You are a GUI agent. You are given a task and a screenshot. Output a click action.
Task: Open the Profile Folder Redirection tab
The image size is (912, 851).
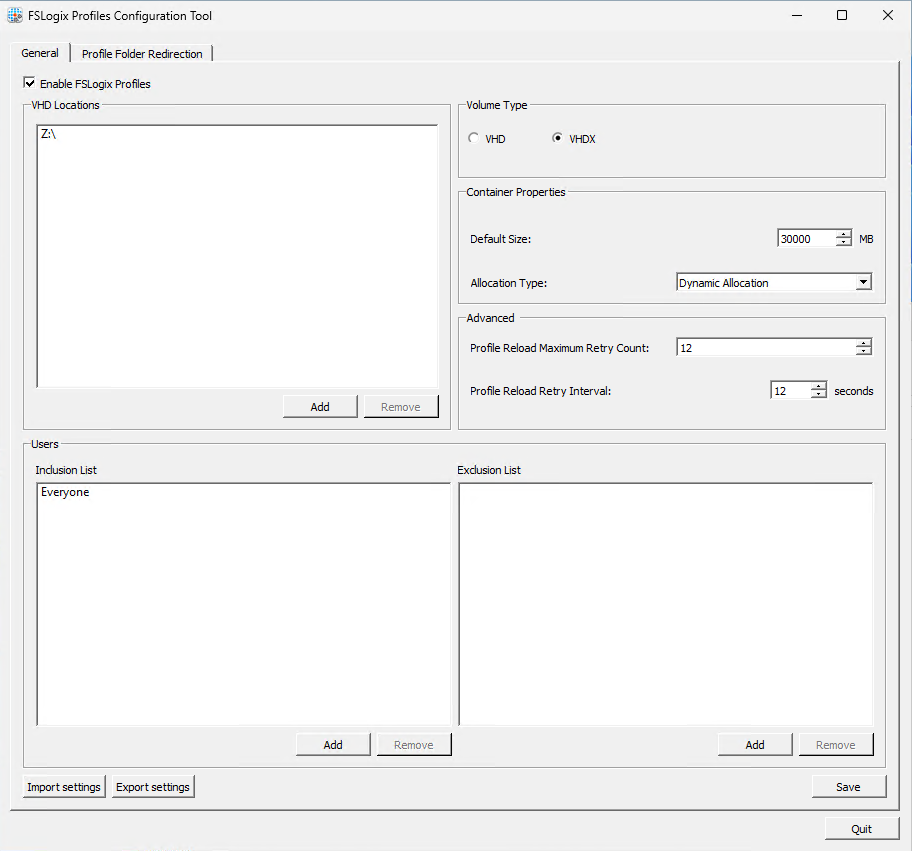pyautogui.click(x=142, y=54)
